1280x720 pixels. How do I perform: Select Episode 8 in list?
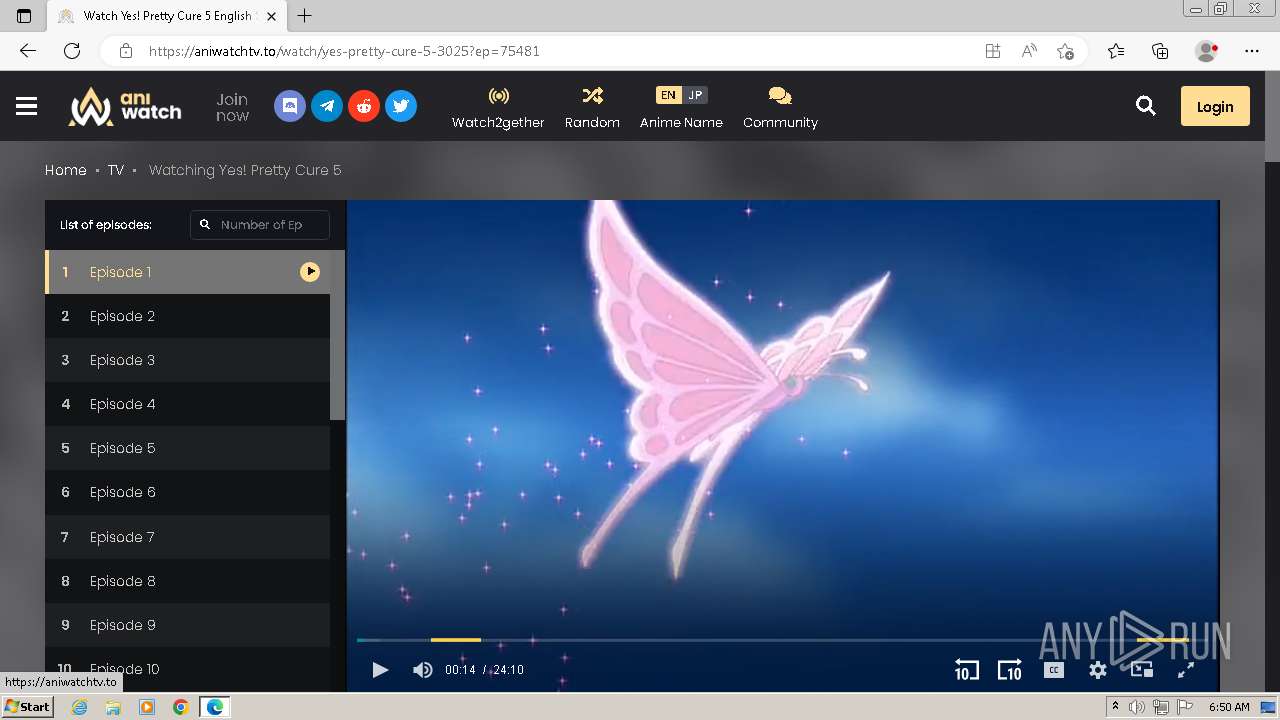[x=187, y=581]
